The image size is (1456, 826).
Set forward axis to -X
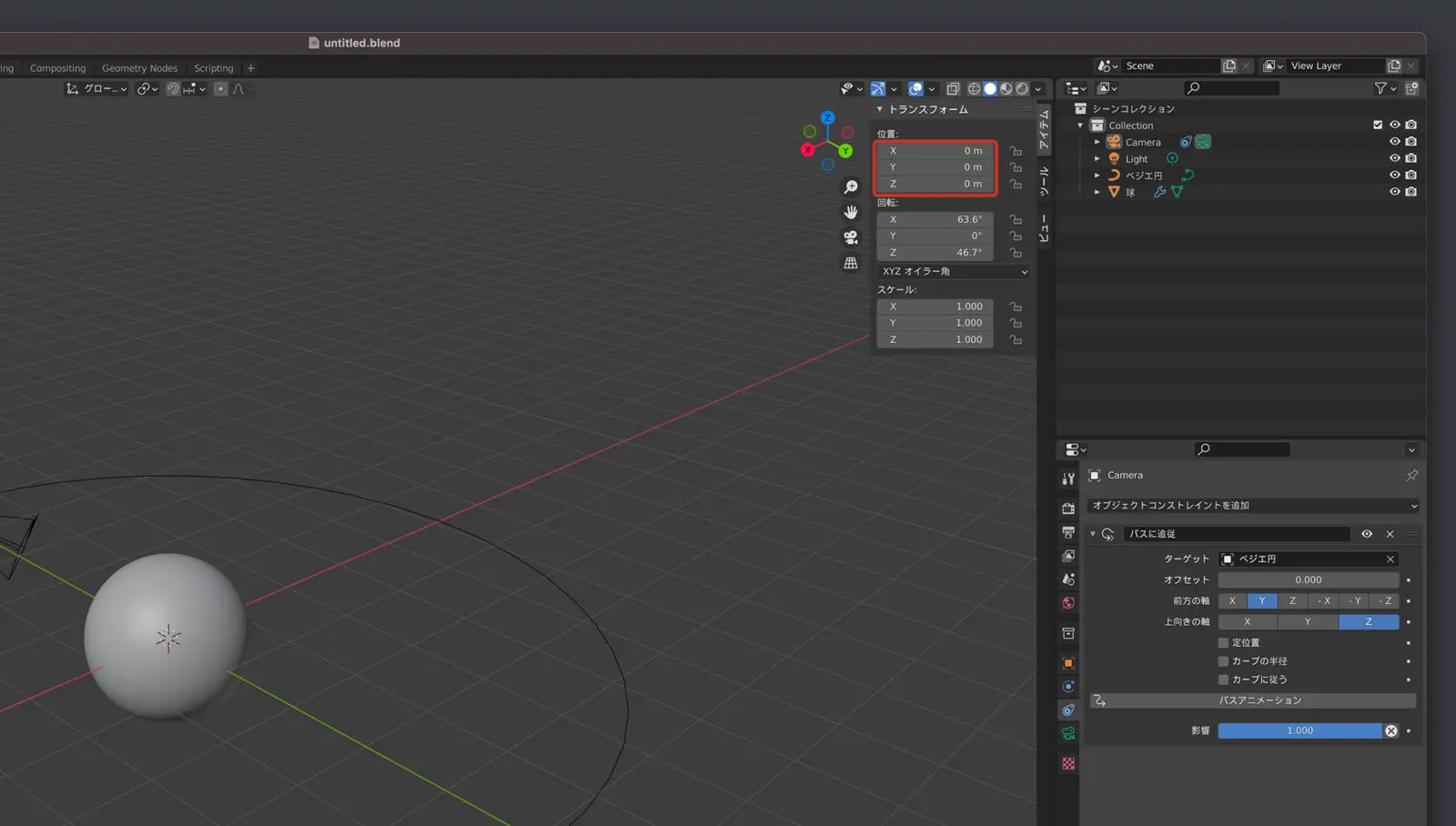point(1323,601)
